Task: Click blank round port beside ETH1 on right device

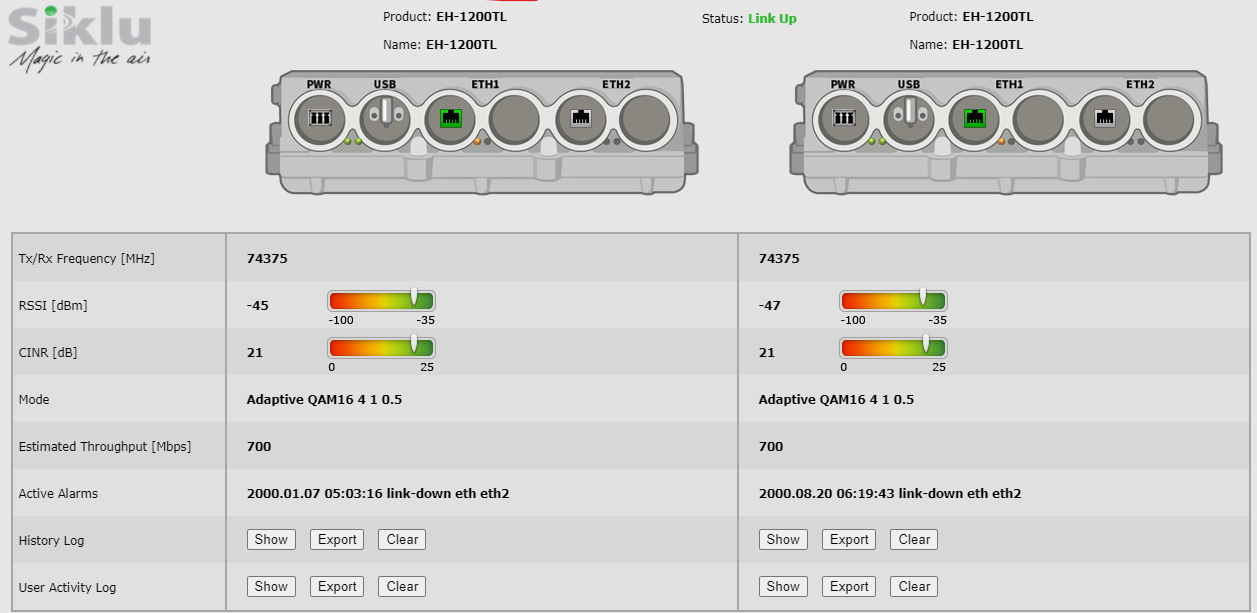Action: pyautogui.click(x=1039, y=118)
